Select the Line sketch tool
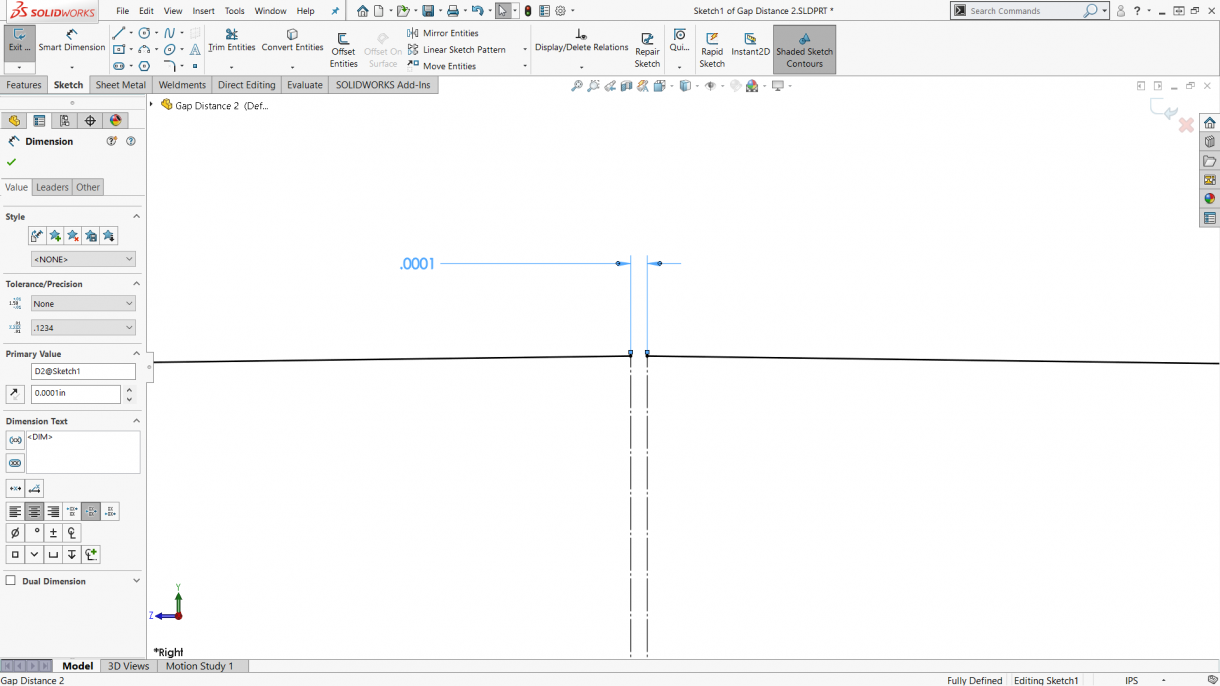This screenshot has height=686, width=1220. (118, 33)
